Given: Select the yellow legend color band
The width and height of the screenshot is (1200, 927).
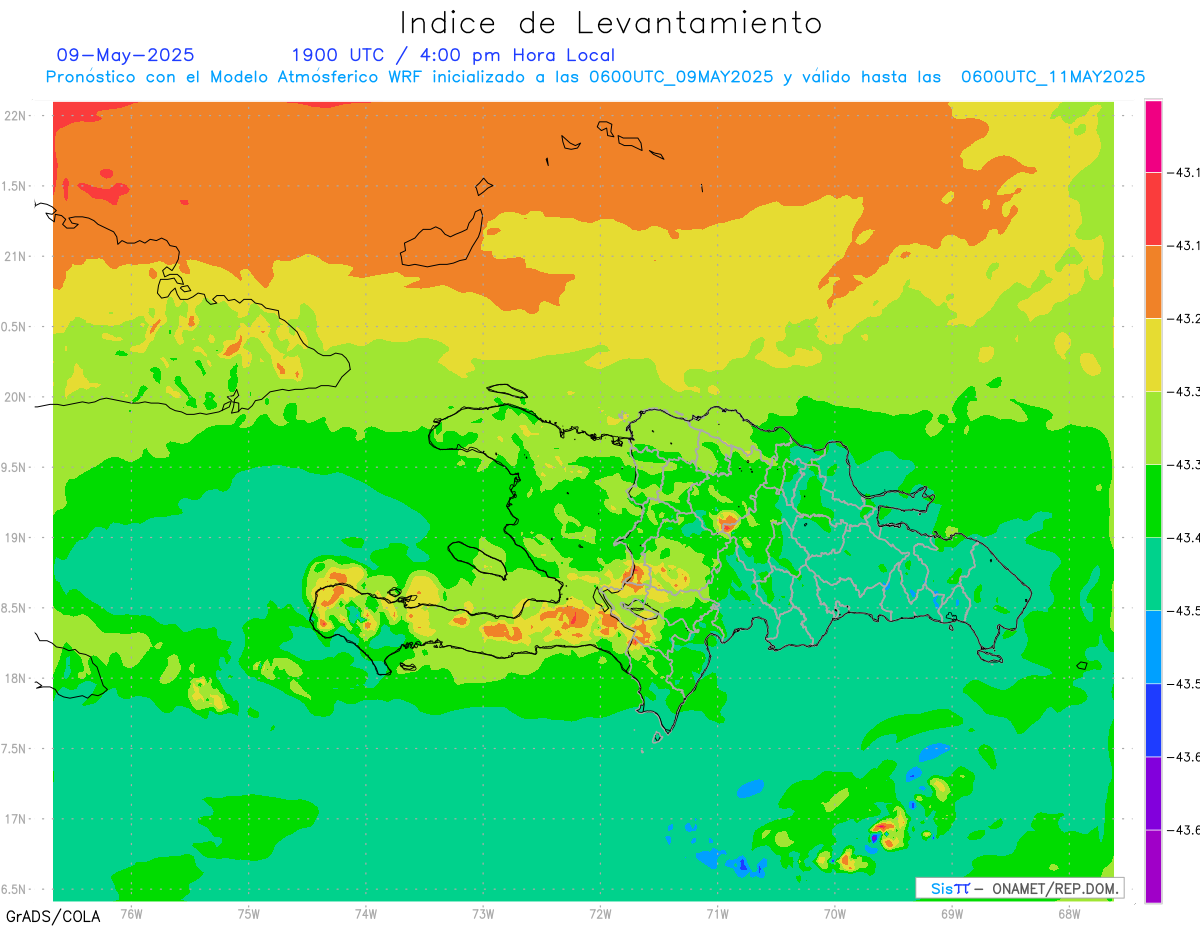Looking at the screenshot, I should [1153, 355].
